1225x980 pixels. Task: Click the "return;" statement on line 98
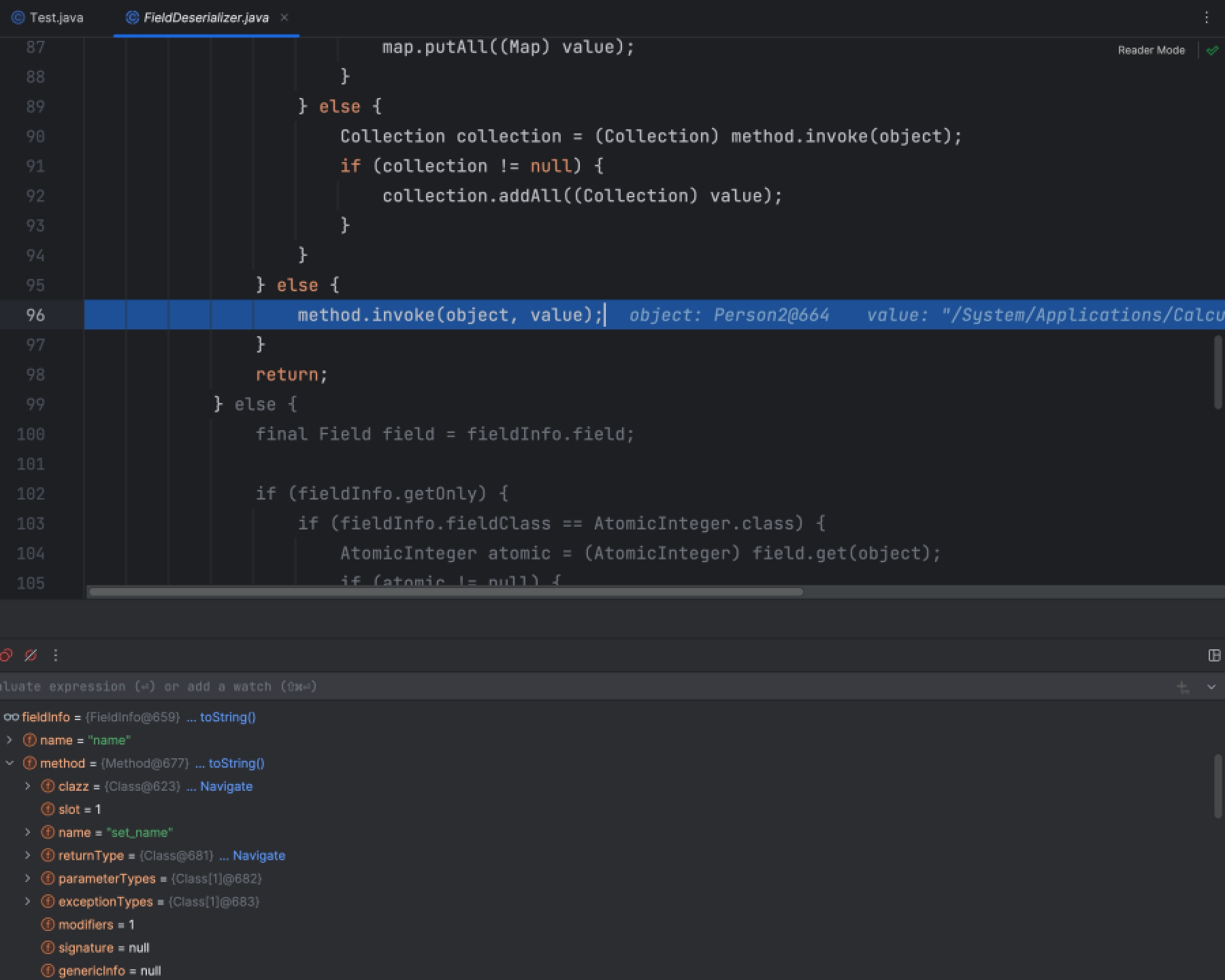pyautogui.click(x=292, y=375)
